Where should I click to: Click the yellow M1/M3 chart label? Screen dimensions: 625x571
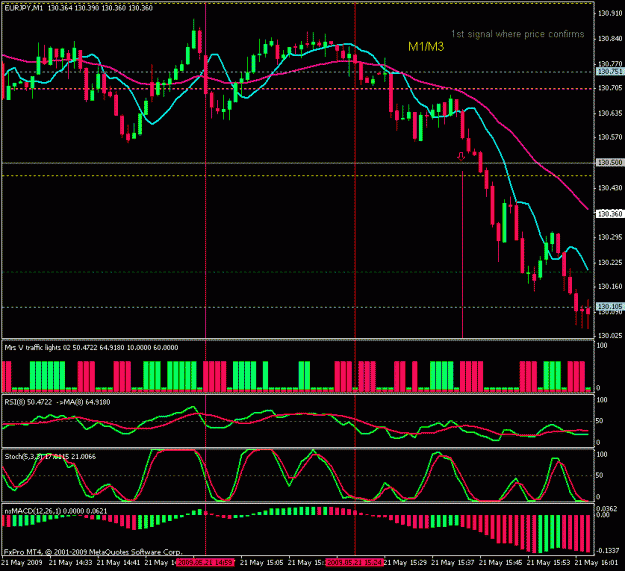(x=426, y=47)
